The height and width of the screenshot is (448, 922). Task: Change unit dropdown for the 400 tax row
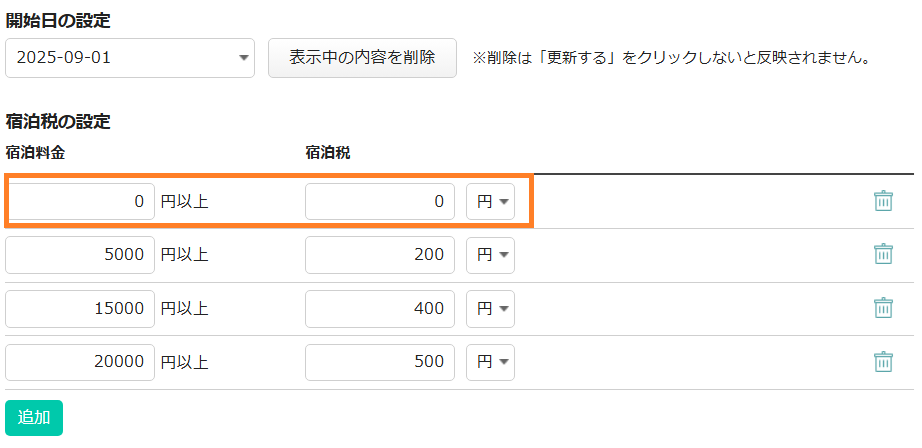491,309
